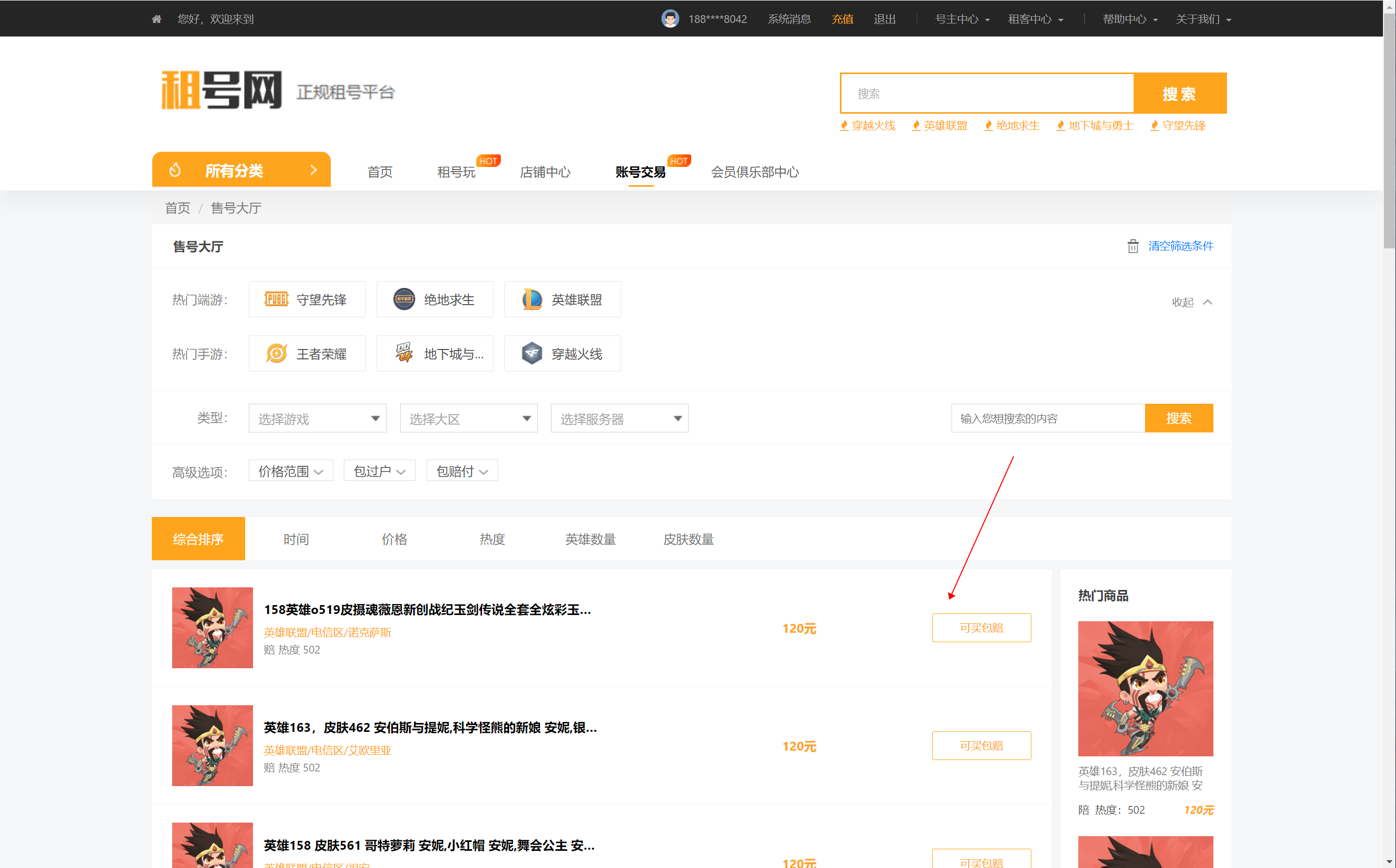This screenshot has height=868, width=1396.
Task: Go to 首页 in main navigation
Action: tap(379, 172)
